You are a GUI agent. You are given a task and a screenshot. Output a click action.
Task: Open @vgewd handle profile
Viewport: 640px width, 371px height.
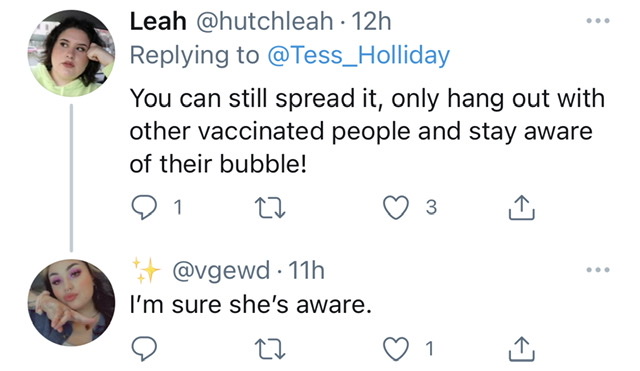pyautogui.click(x=221, y=271)
